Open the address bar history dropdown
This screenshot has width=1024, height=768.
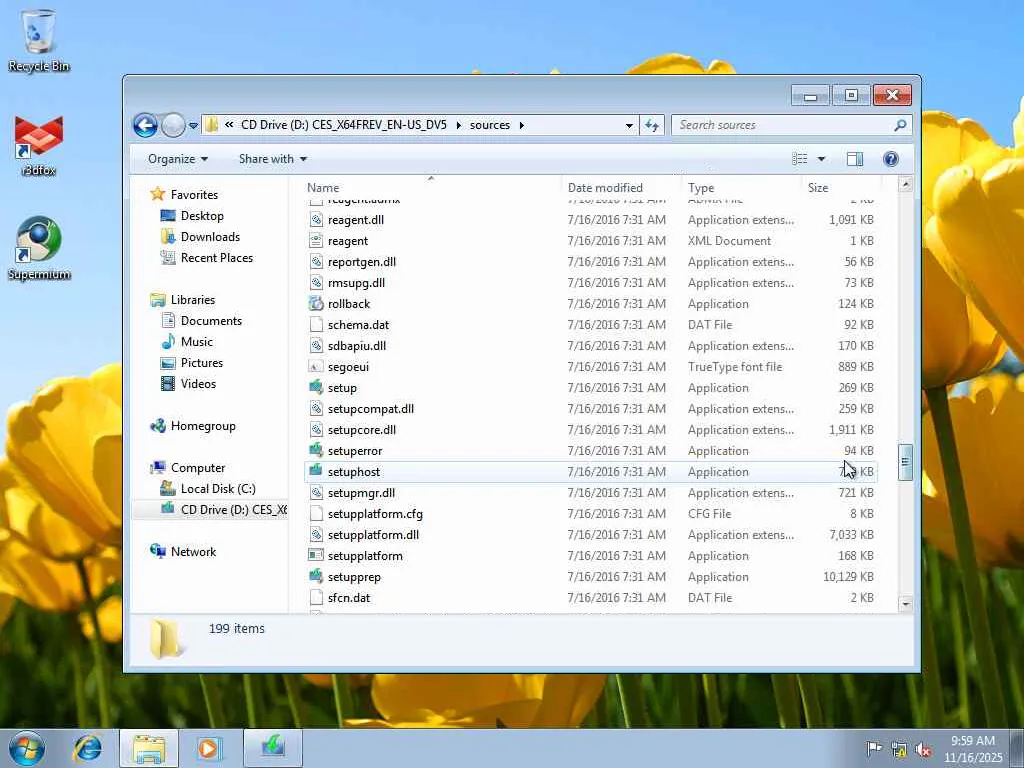[x=629, y=125]
